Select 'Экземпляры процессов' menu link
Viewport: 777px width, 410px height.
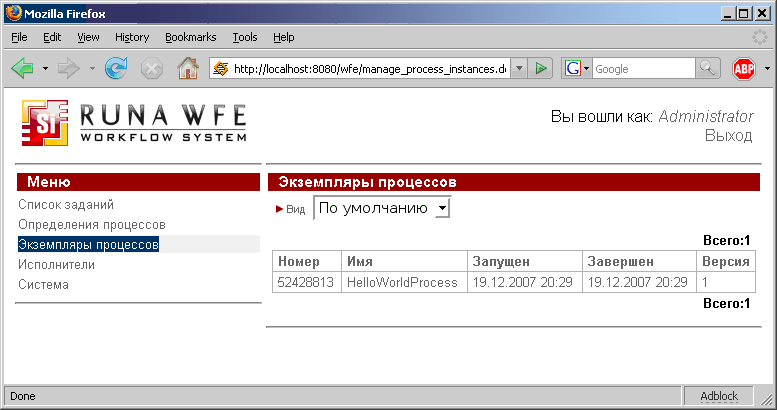(88, 244)
